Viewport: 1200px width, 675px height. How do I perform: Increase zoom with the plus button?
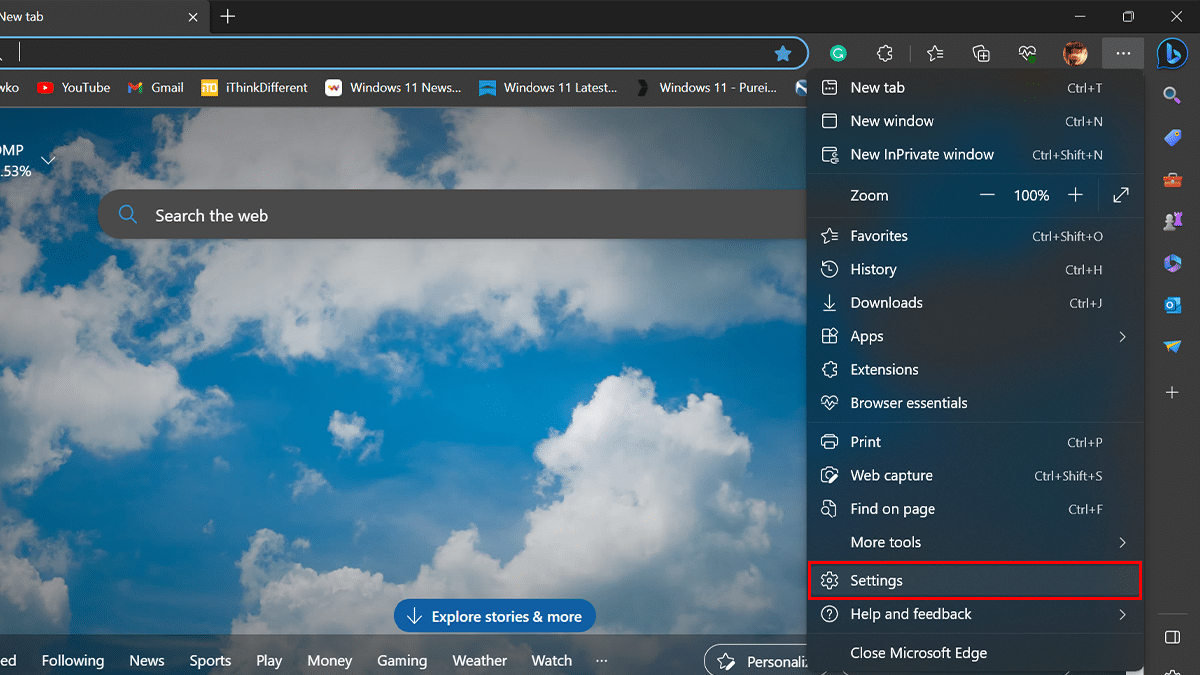coord(1075,195)
